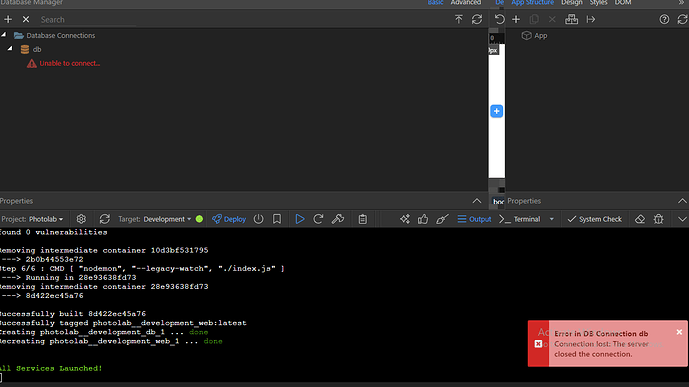Open the wrench tools icon

(337, 219)
